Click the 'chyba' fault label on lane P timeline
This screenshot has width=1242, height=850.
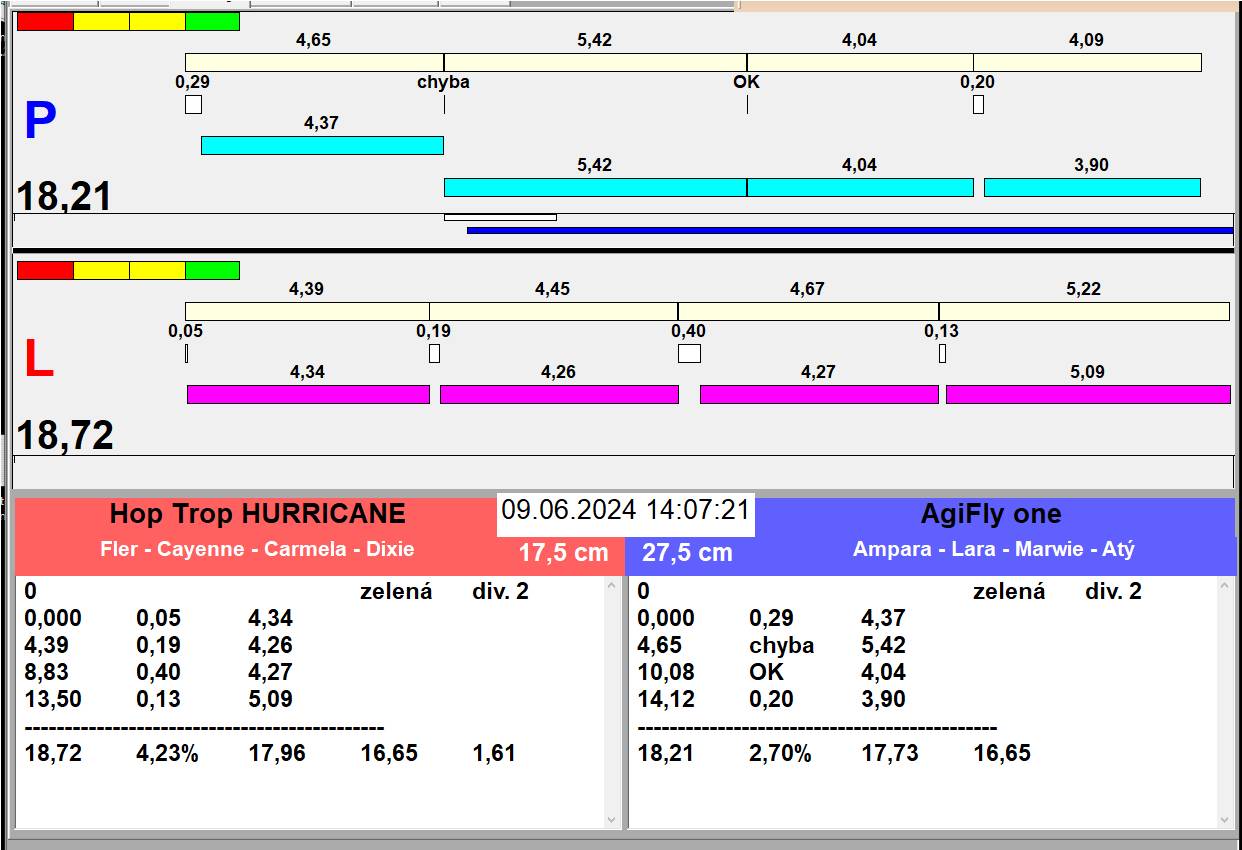pyautogui.click(x=443, y=82)
